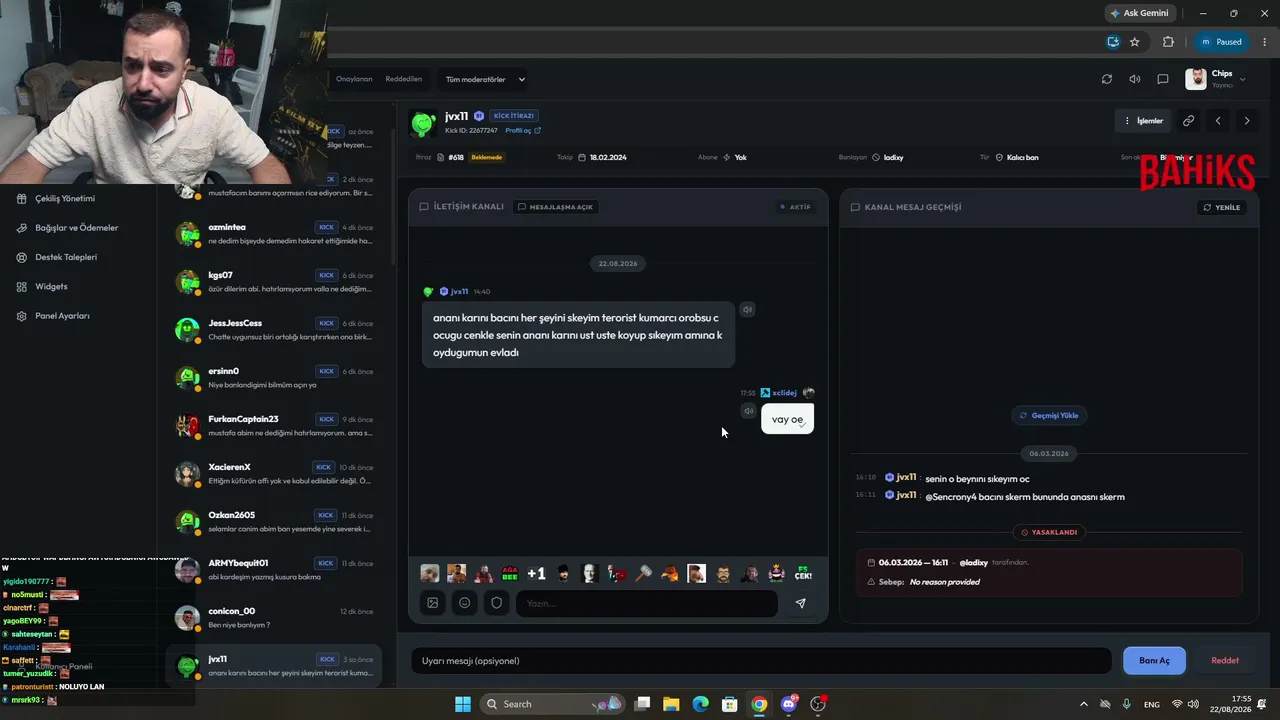This screenshot has height=720, width=1280.
Task: Switch to the Reddedilen tab
Action: click(x=404, y=79)
